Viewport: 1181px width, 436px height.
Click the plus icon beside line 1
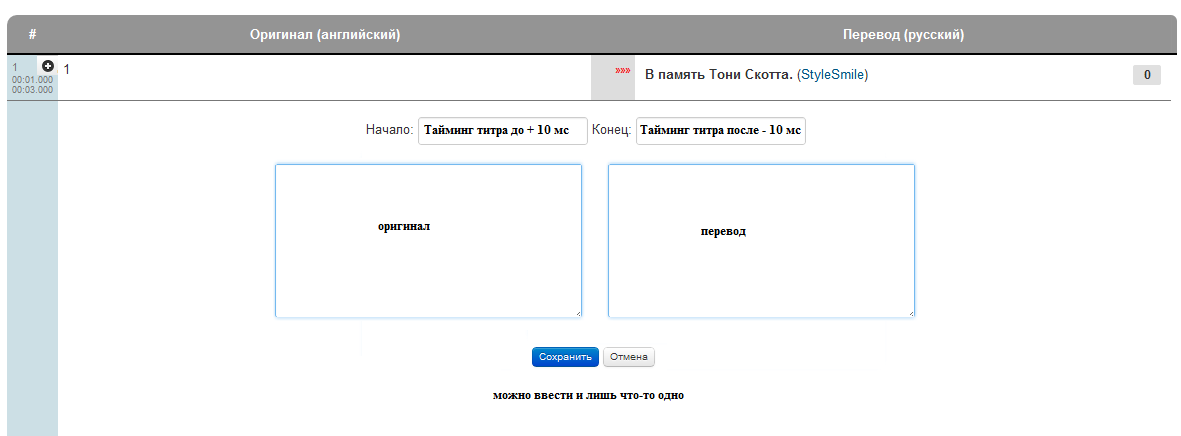(47, 66)
